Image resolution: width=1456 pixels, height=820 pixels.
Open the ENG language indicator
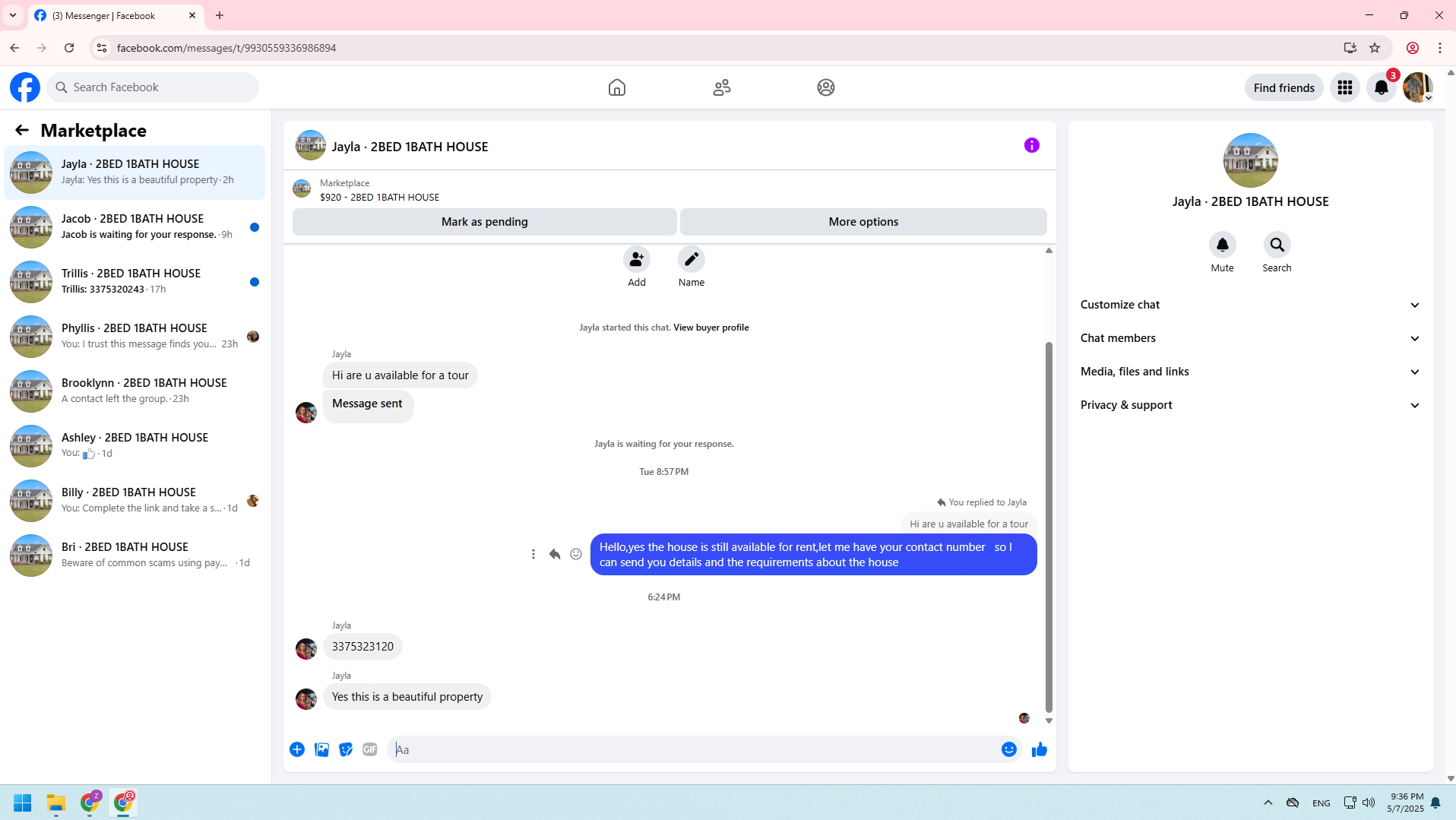pos(1321,803)
